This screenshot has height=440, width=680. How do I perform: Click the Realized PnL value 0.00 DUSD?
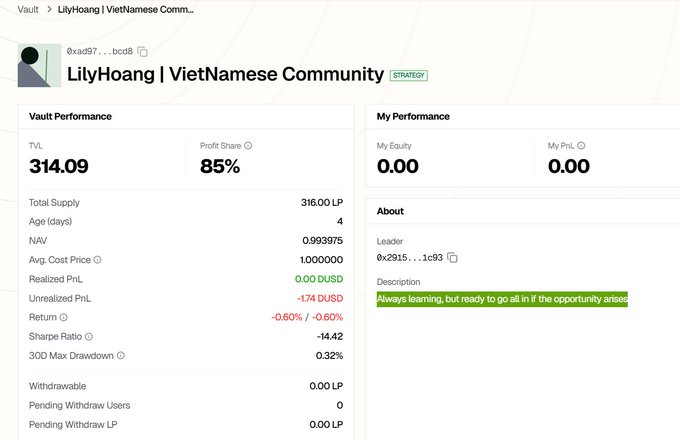319,279
